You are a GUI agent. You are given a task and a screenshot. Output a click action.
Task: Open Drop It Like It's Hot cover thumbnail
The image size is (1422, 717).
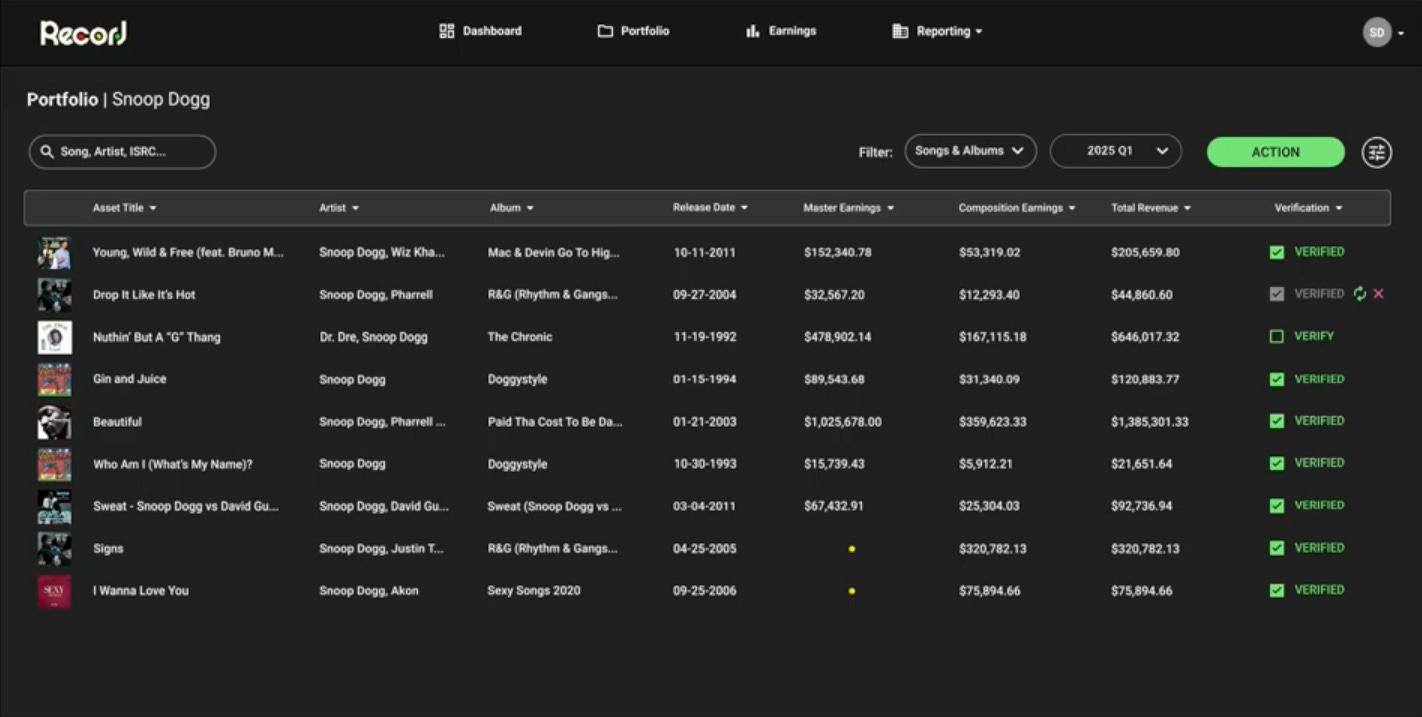click(54, 295)
